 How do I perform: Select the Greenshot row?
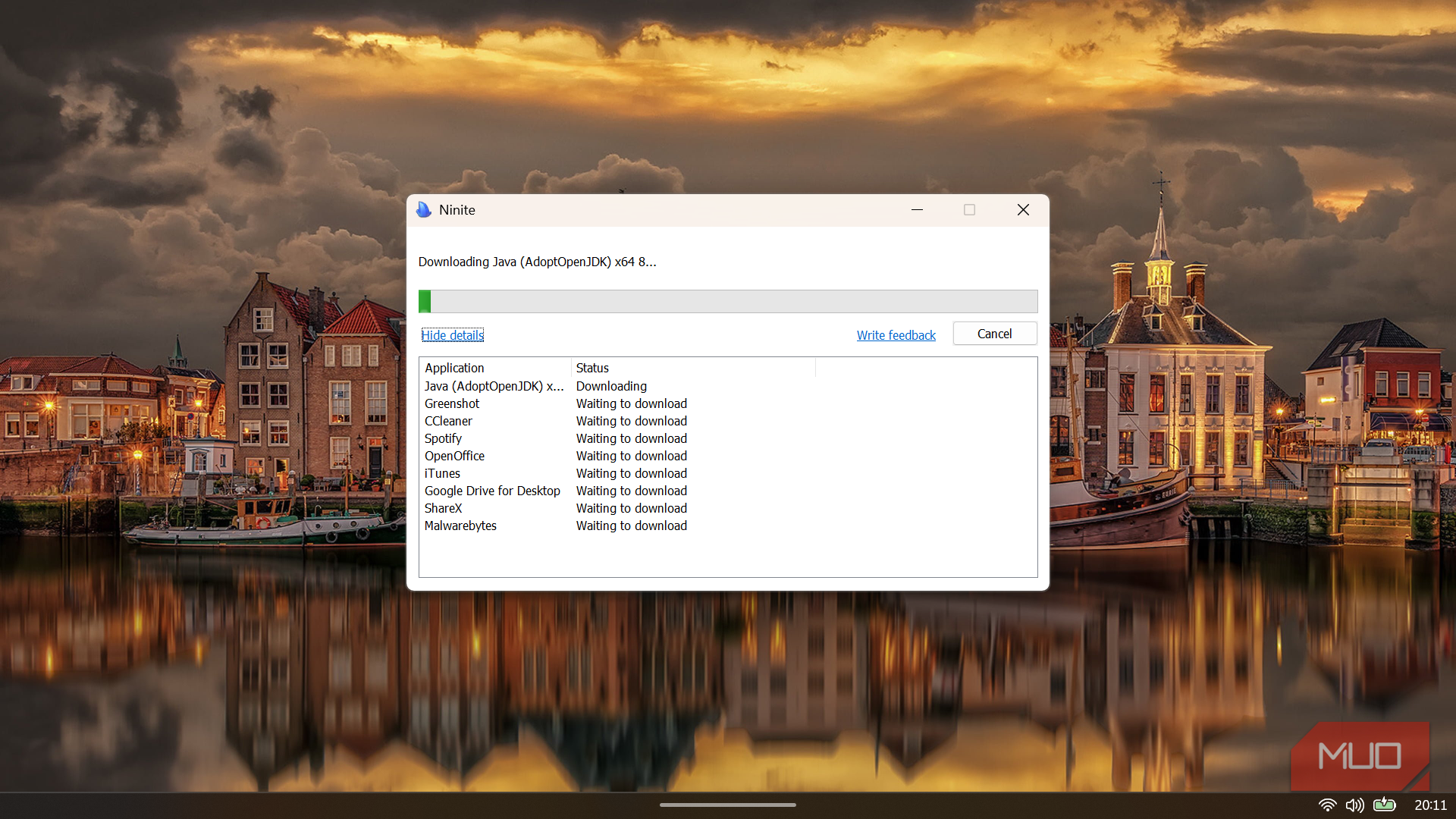pyautogui.click(x=618, y=403)
